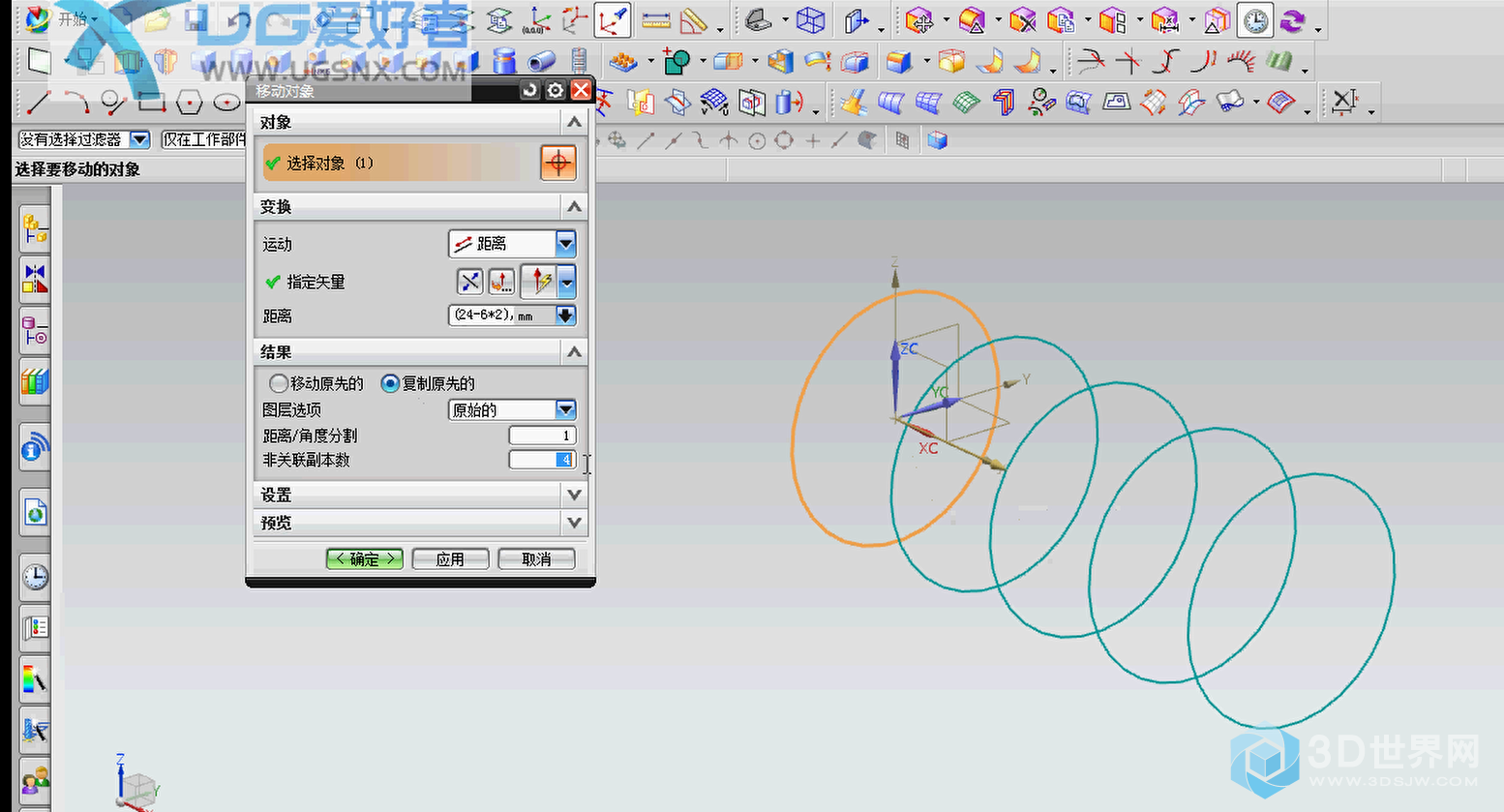
Task: Select the Polygon sketch tool
Action: click(189, 102)
